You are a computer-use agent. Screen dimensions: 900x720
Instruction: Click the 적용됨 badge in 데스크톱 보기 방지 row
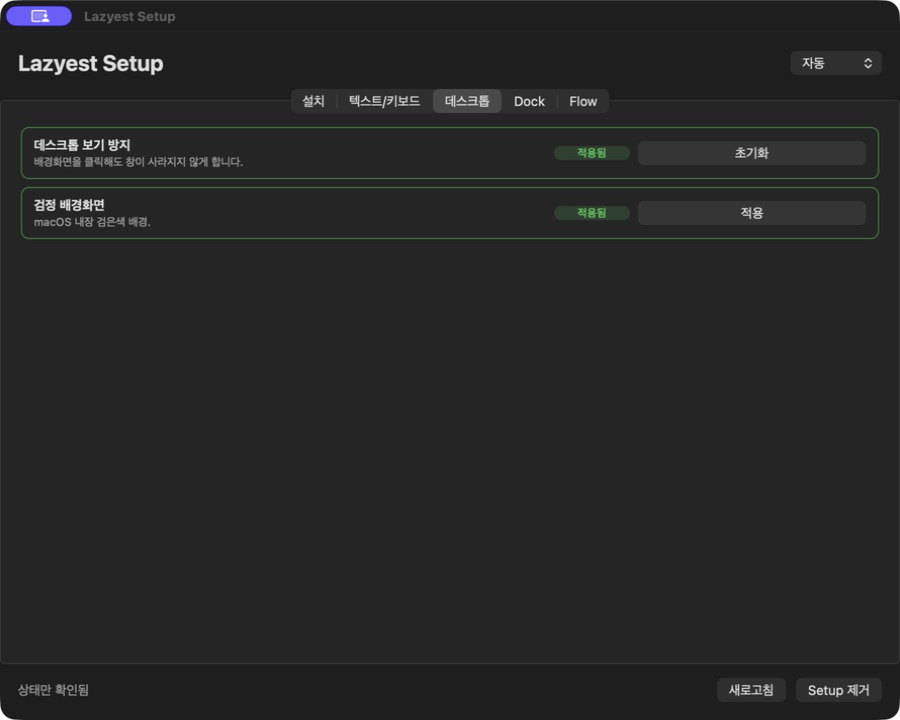[x=591, y=153]
